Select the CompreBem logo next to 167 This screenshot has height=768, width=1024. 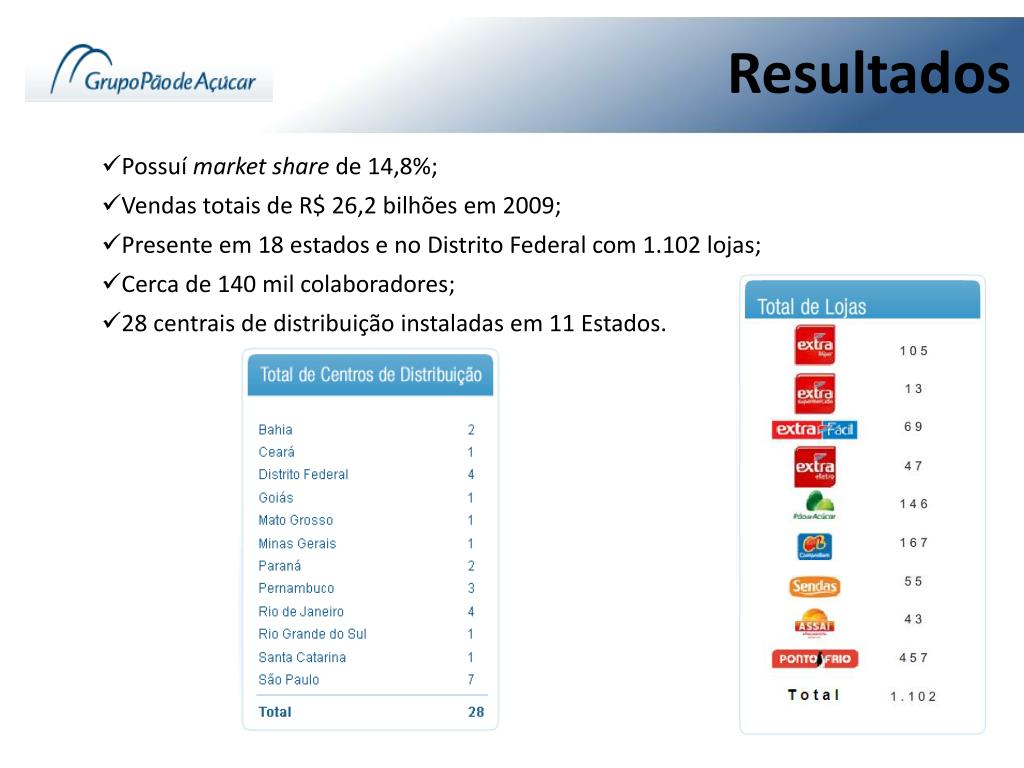(814, 547)
